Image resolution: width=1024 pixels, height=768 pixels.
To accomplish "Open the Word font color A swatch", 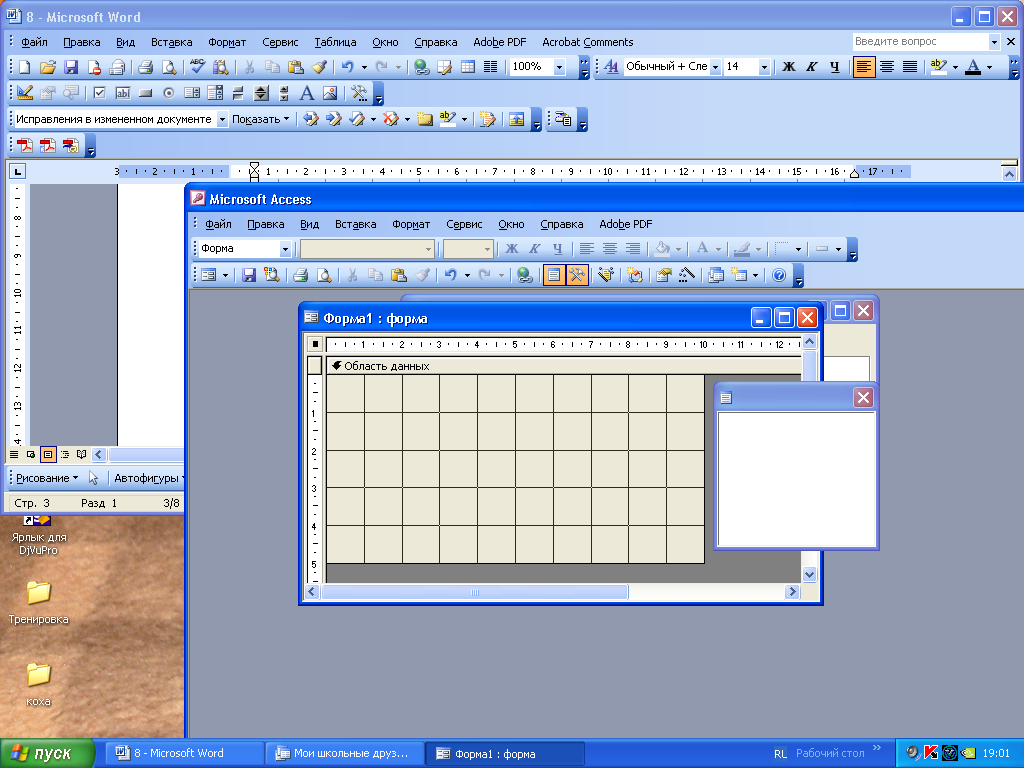I will pyautogui.click(x=973, y=67).
